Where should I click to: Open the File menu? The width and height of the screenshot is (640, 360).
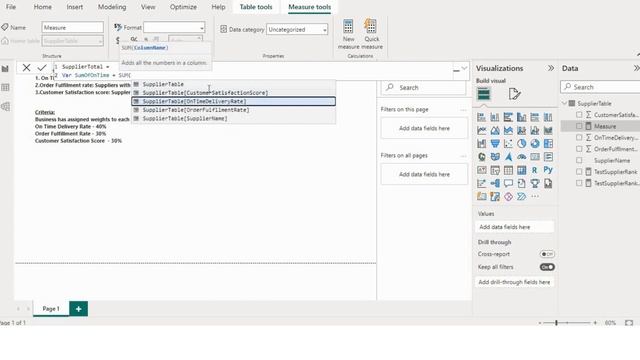pyautogui.click(x=11, y=7)
